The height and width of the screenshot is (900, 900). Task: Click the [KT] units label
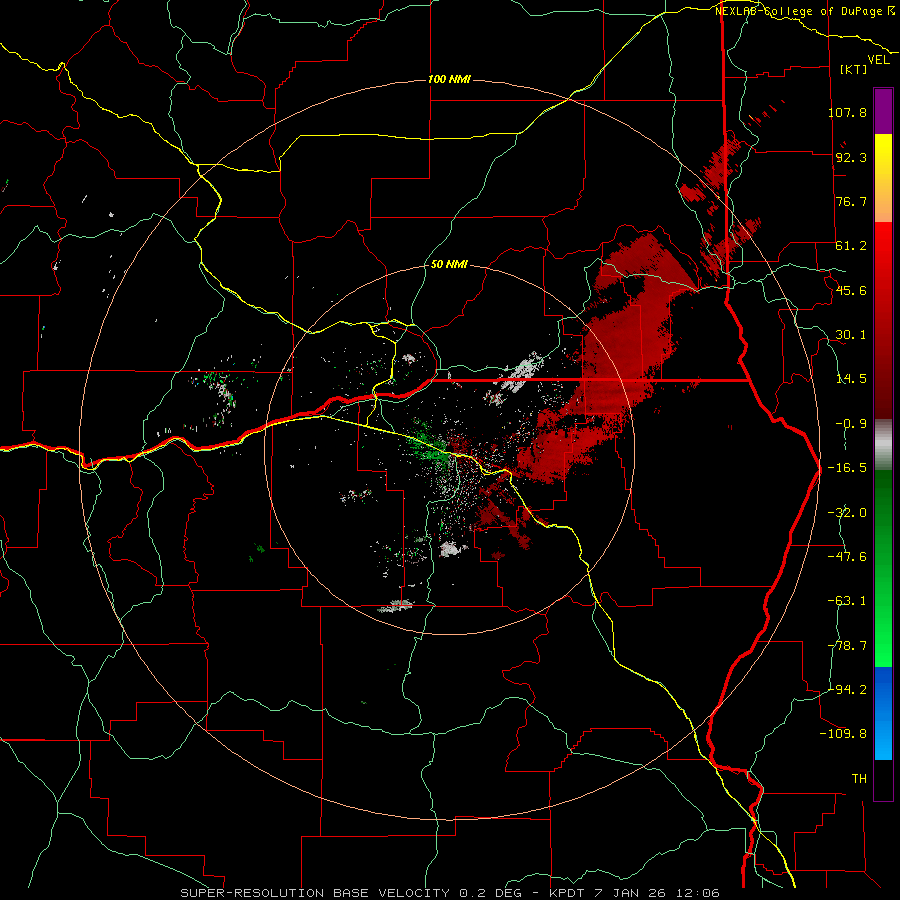(x=854, y=69)
